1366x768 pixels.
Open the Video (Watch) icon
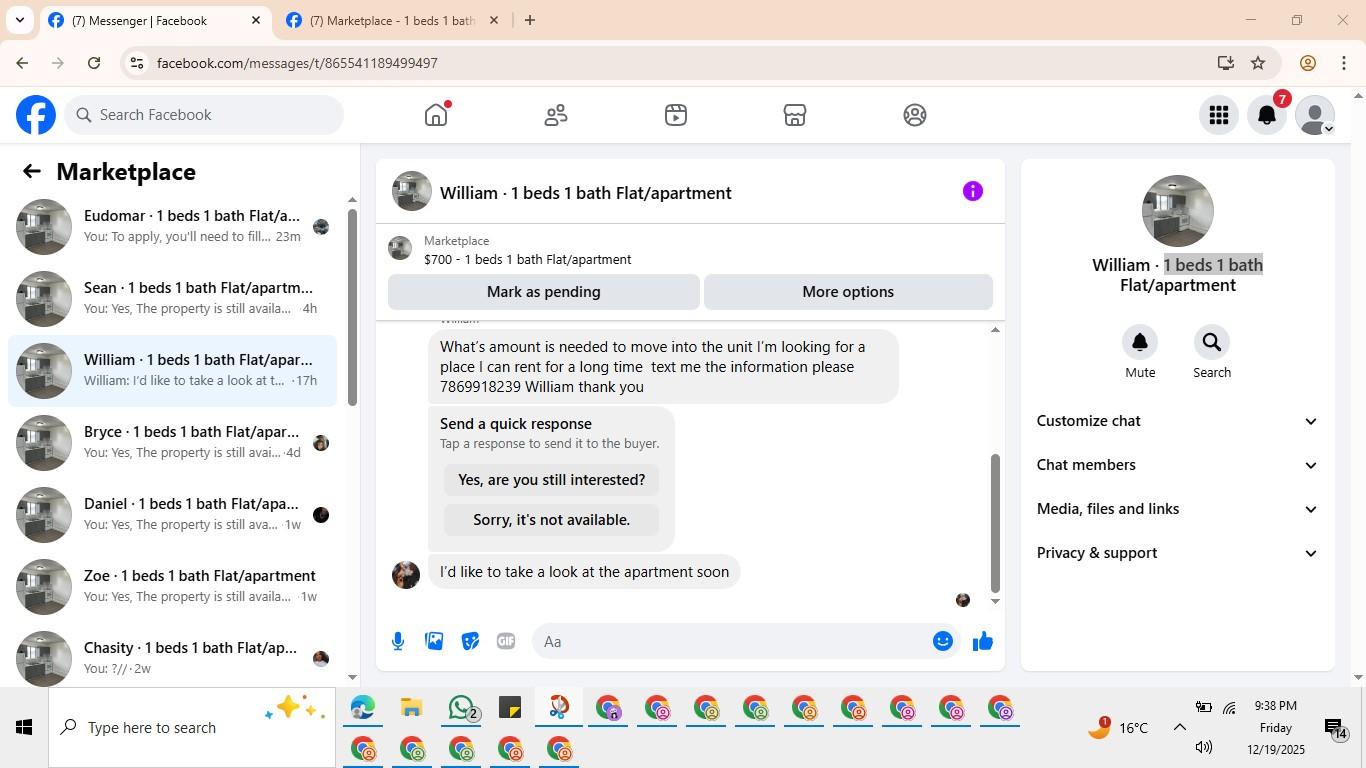[676, 115]
